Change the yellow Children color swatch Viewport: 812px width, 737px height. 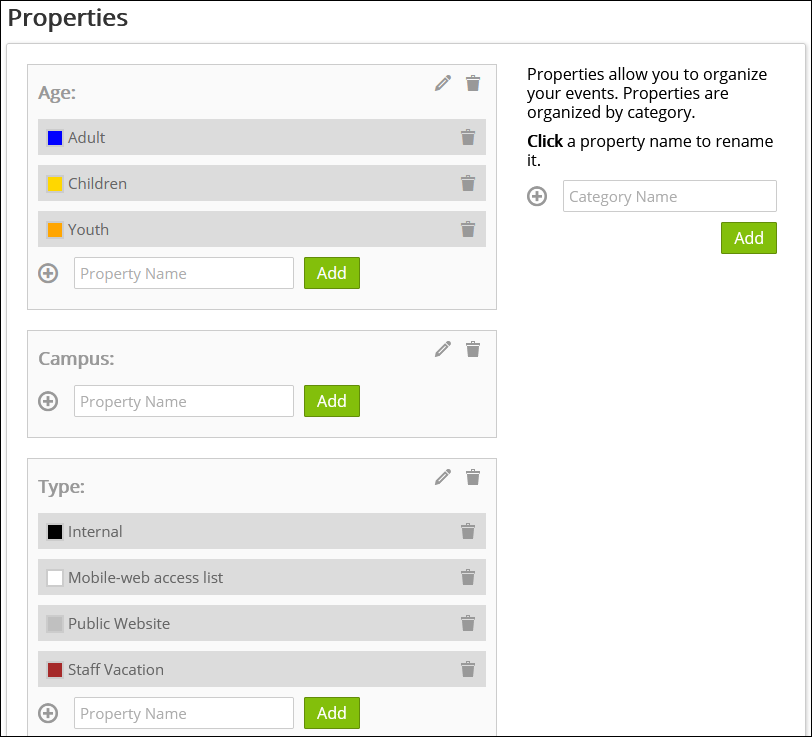pyautogui.click(x=55, y=184)
